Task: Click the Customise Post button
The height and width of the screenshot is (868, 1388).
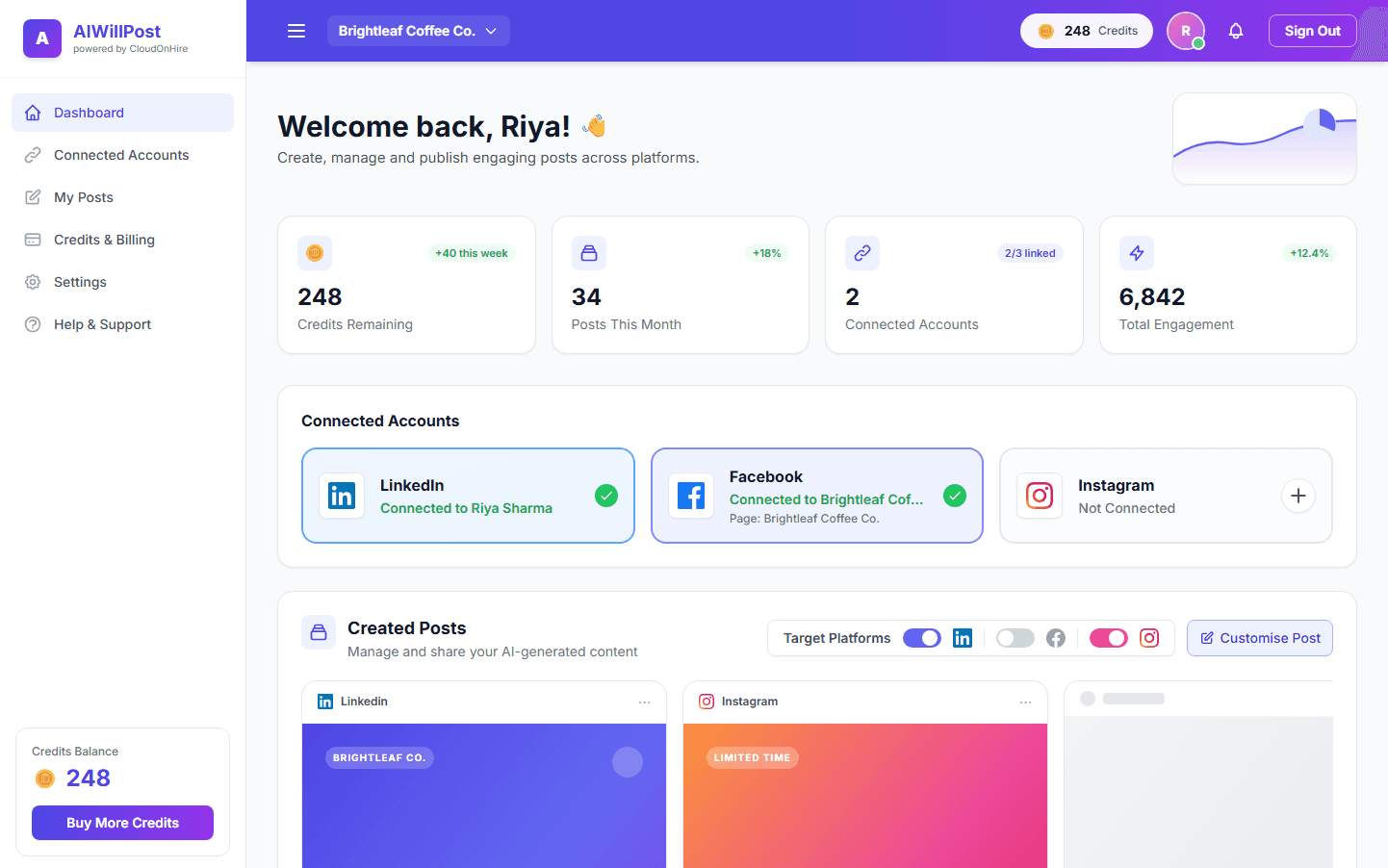Action: [x=1260, y=638]
